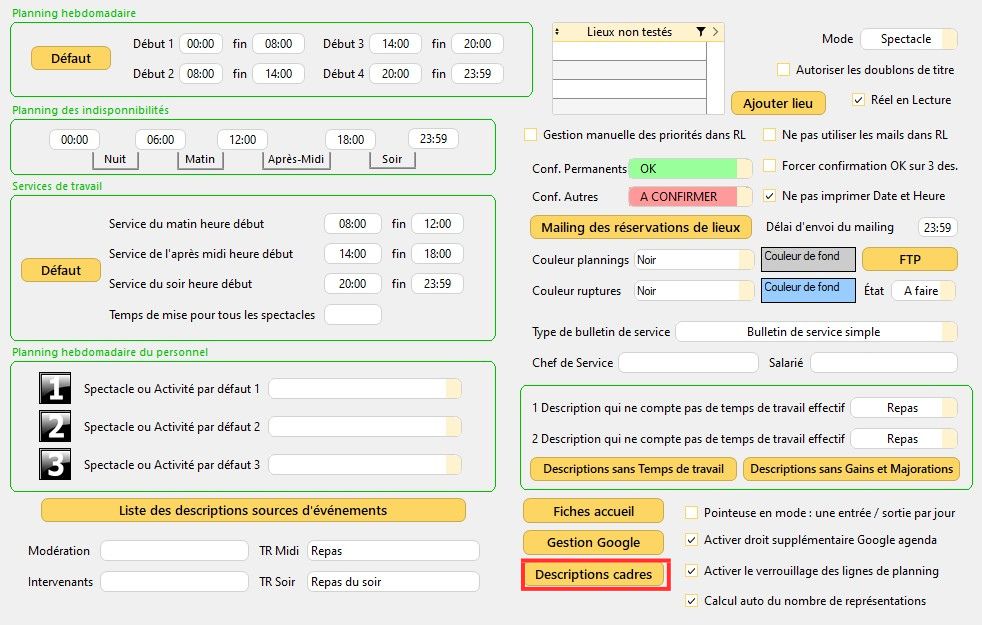
Task: Click the Chef de Service input field
Action: pyautogui.click(x=688, y=363)
